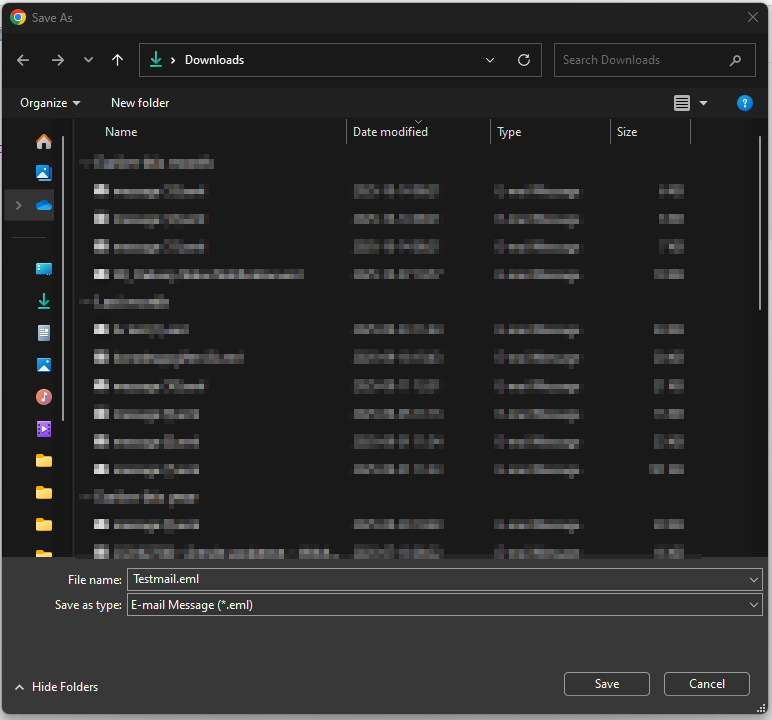Open Documents folder in sidebar

(x=43, y=333)
